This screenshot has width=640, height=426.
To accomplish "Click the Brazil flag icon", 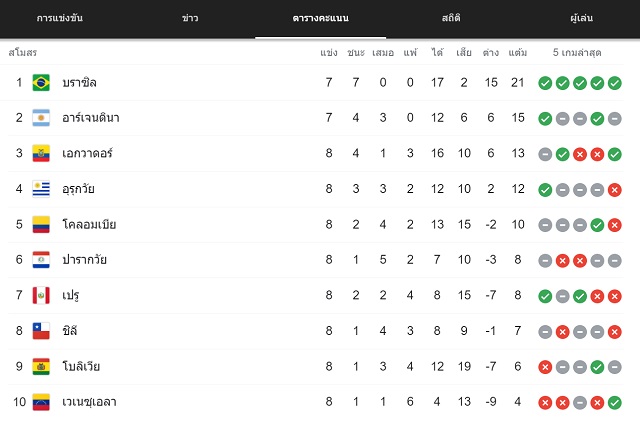I will 41,82.
